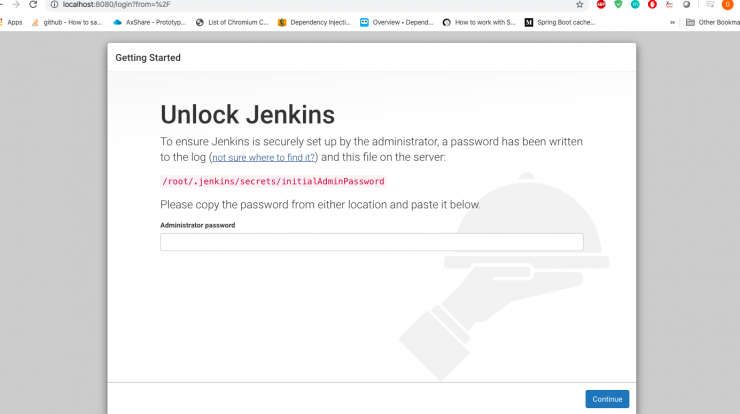This screenshot has height=414, width=740.
Task: Go forward with the arrow button
Action: tap(16, 5)
